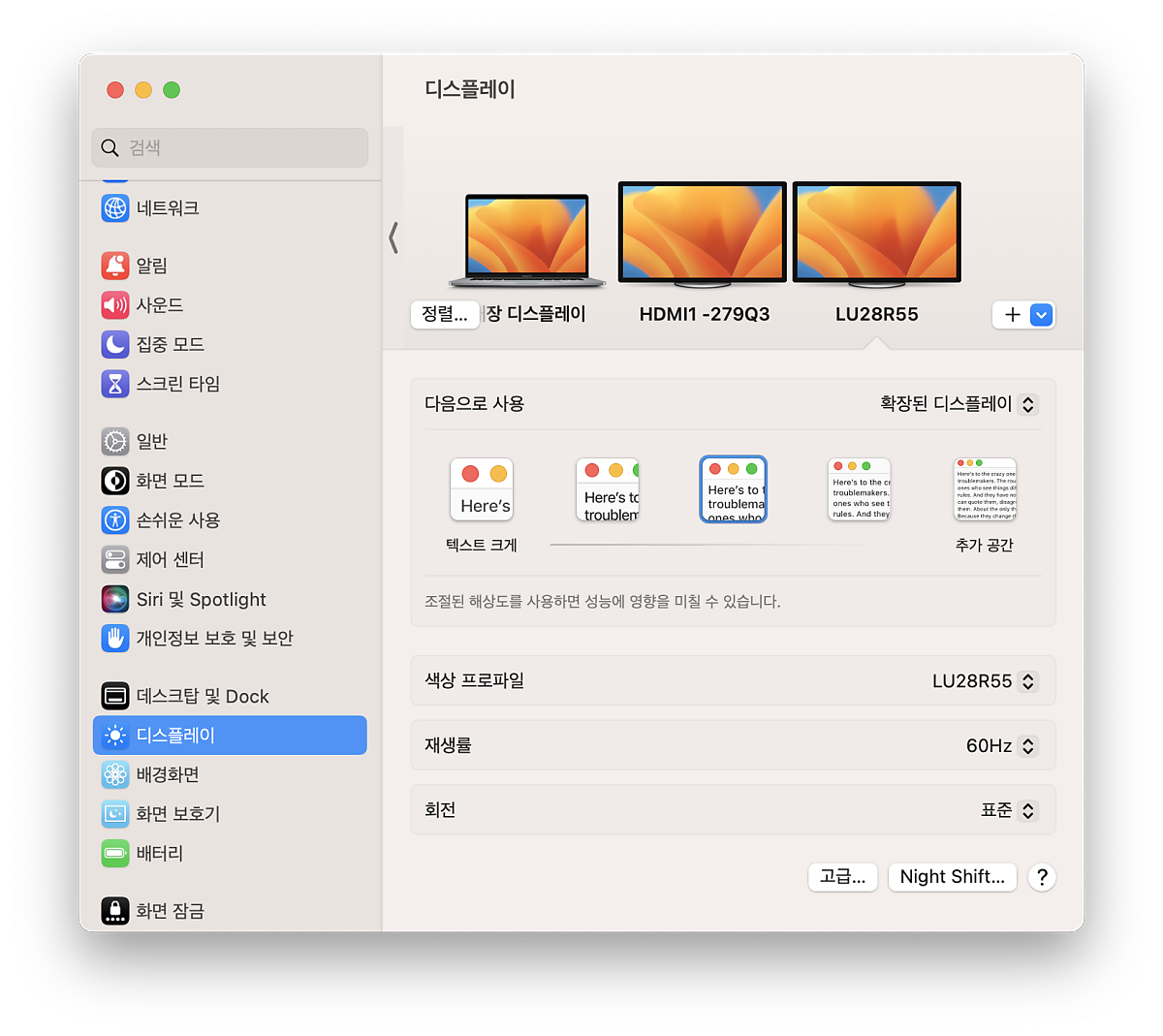
Task: Select the middle default resolution thumbnail
Action: pyautogui.click(x=734, y=489)
